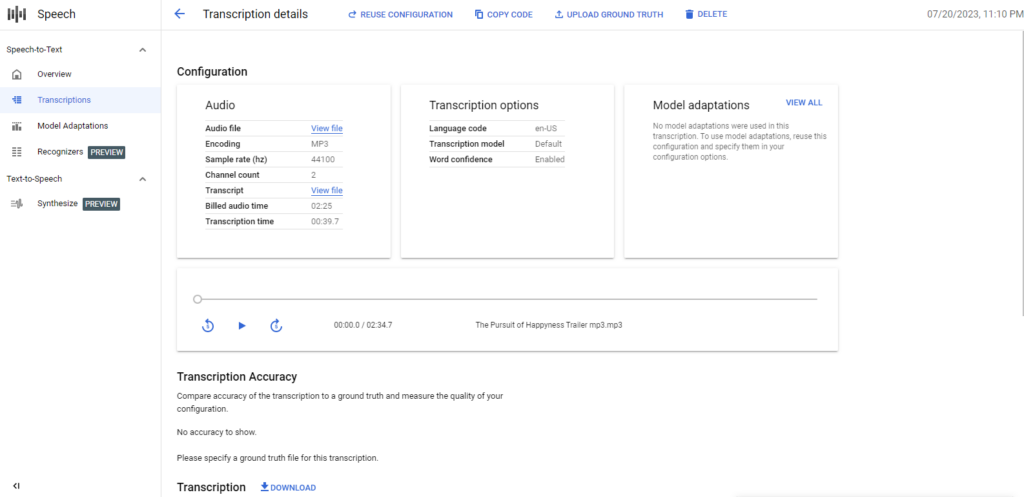Screen dimensions: 1024x497
Task: Click the Encoding value MP3
Action: point(319,144)
